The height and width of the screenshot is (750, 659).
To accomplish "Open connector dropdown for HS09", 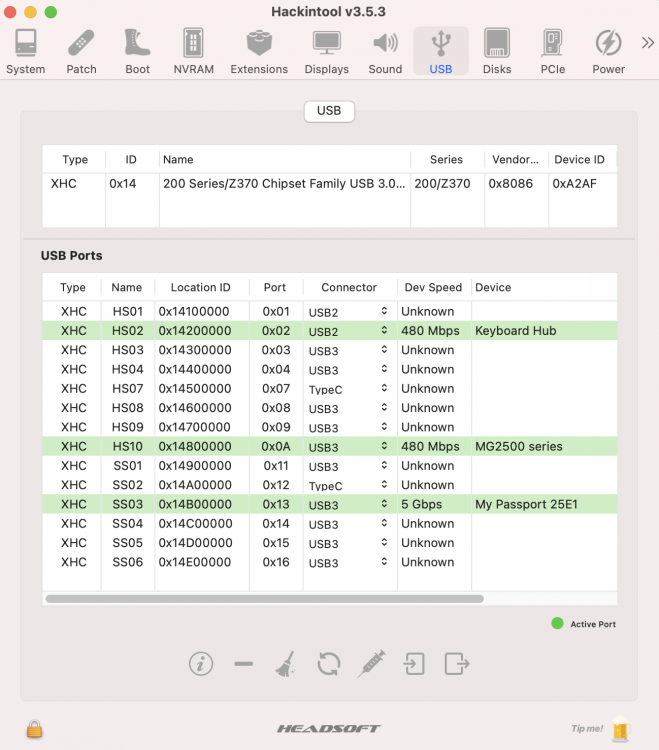I will (384, 427).
